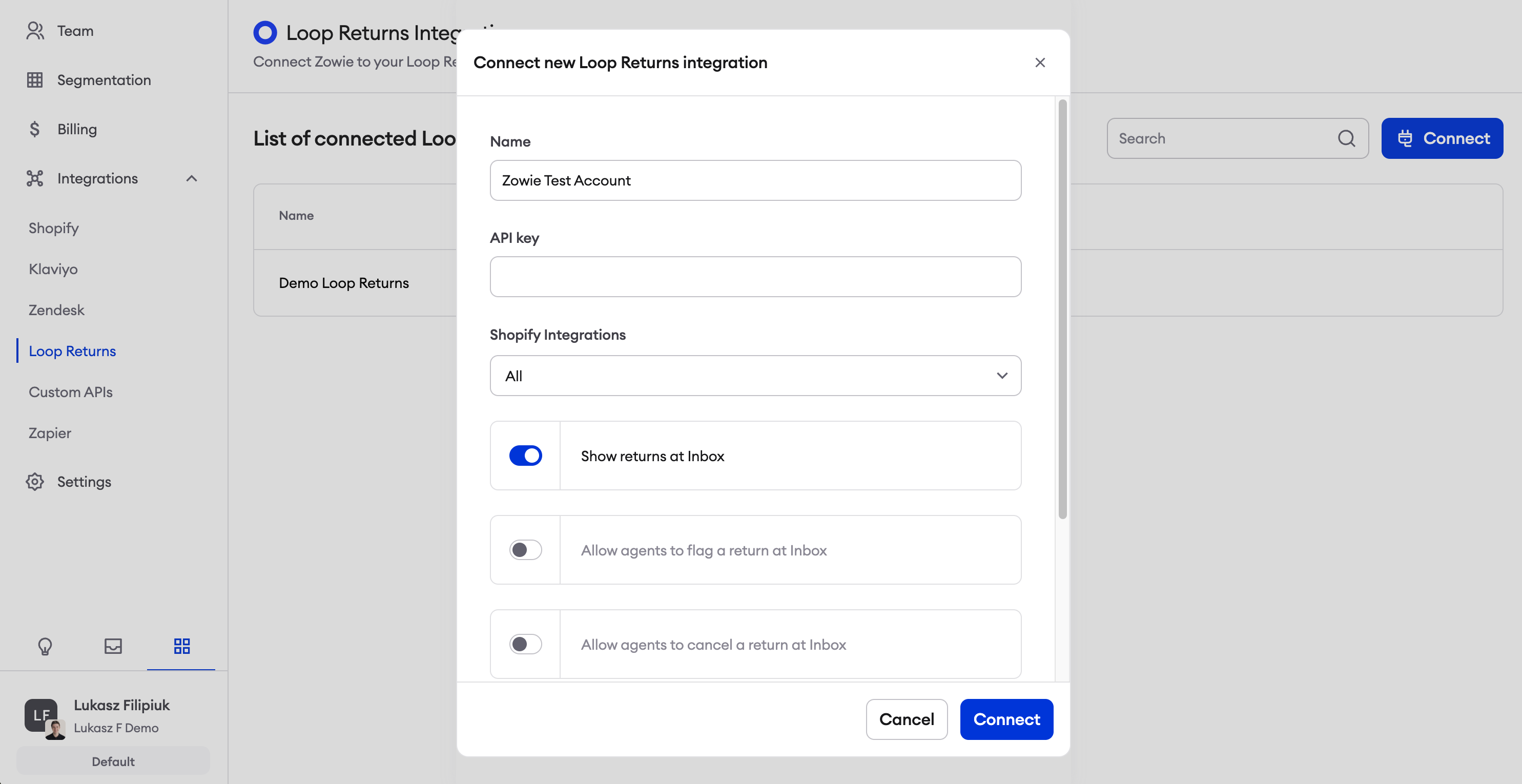
Task: Click the dialog vertical scrollbar
Action: click(1062, 309)
